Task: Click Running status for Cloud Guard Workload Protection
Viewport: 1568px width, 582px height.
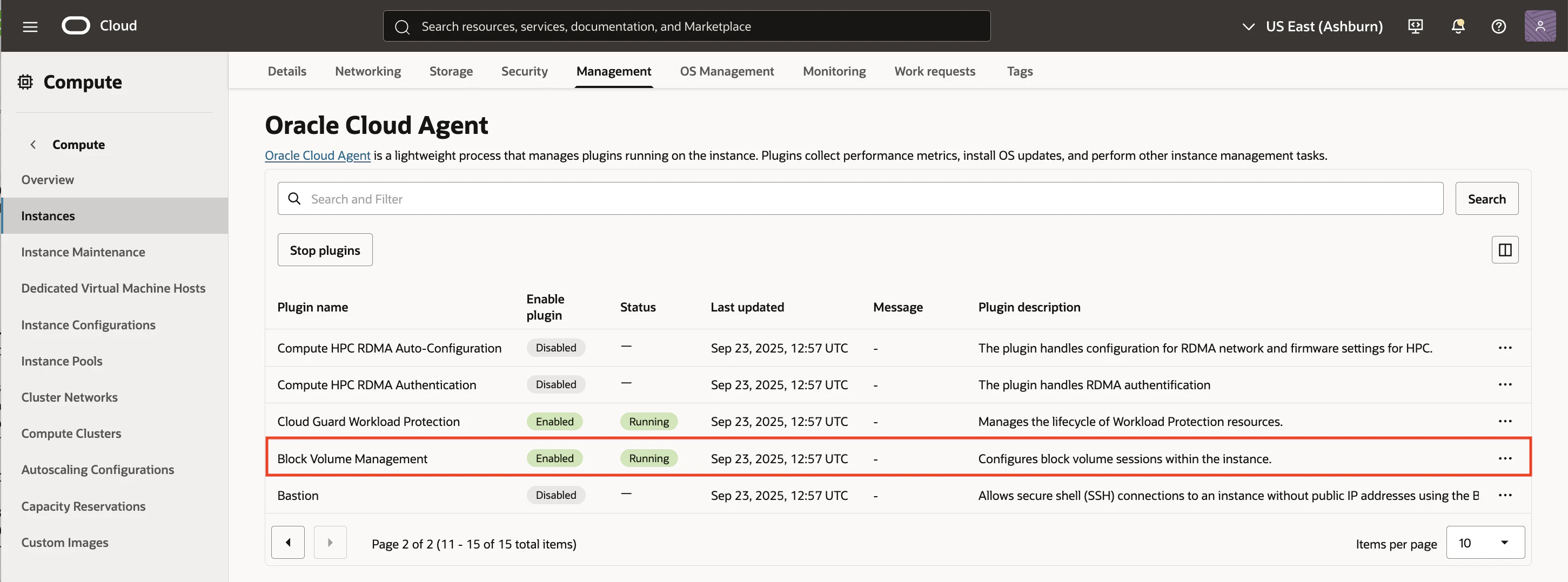Action: 649,422
